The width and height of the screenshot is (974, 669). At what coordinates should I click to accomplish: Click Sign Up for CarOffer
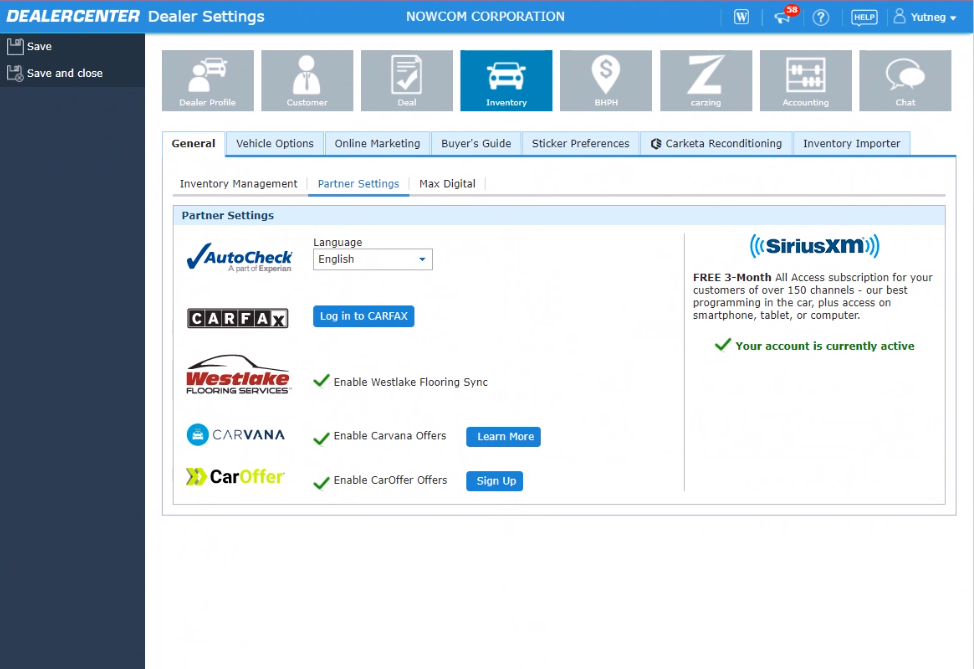495,481
